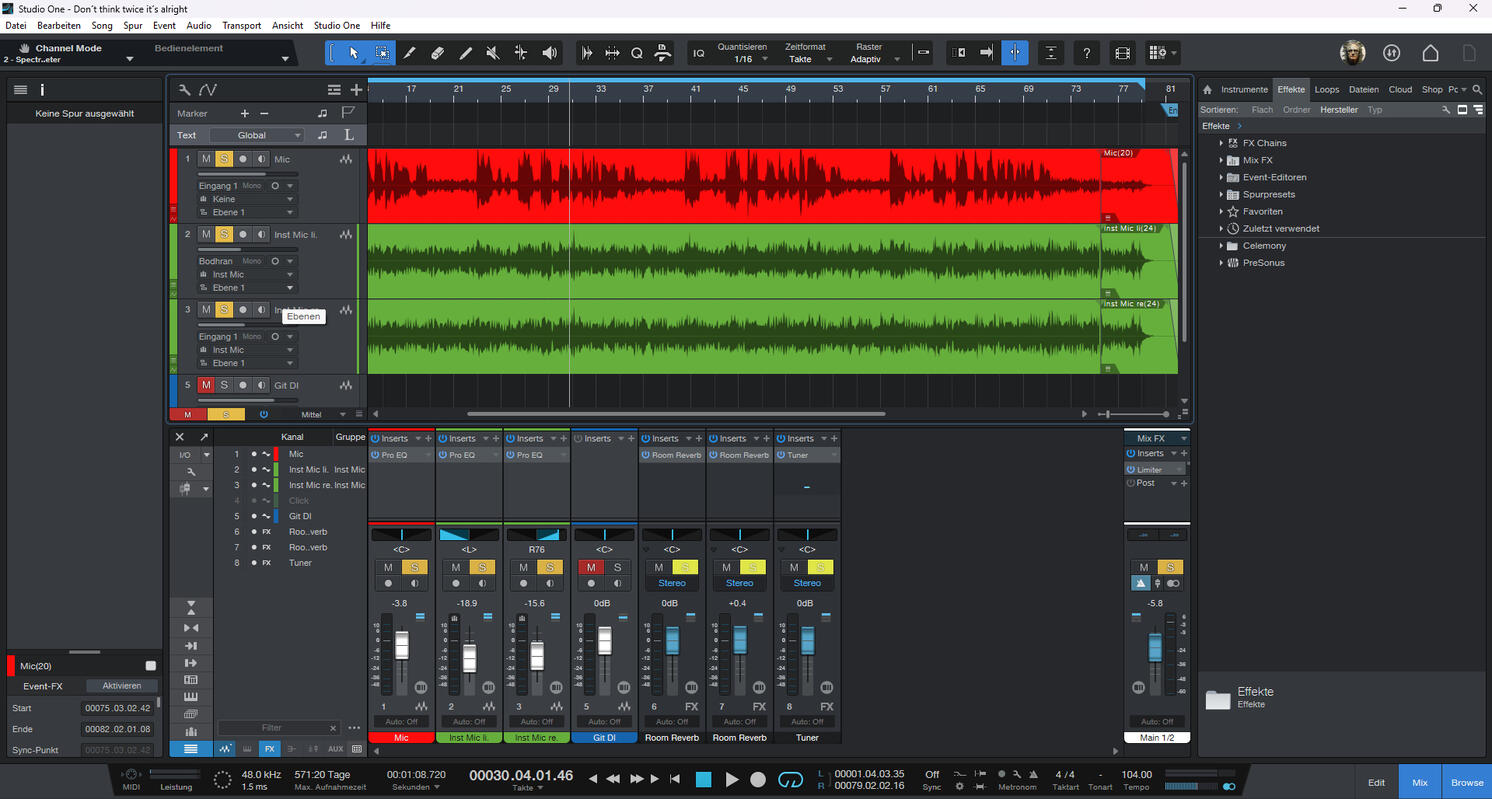Unsolo the Mic track
Viewport: 1492px width, 799px height.
point(224,159)
